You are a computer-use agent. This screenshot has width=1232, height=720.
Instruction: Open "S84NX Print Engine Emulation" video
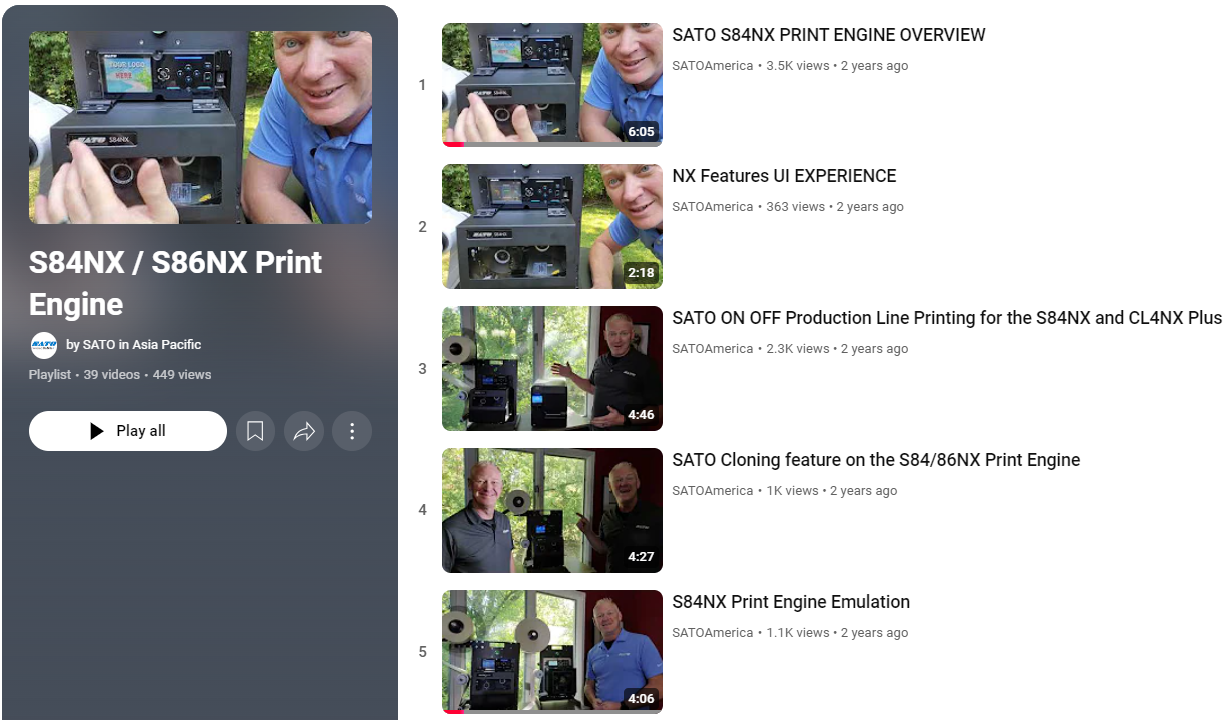point(791,602)
